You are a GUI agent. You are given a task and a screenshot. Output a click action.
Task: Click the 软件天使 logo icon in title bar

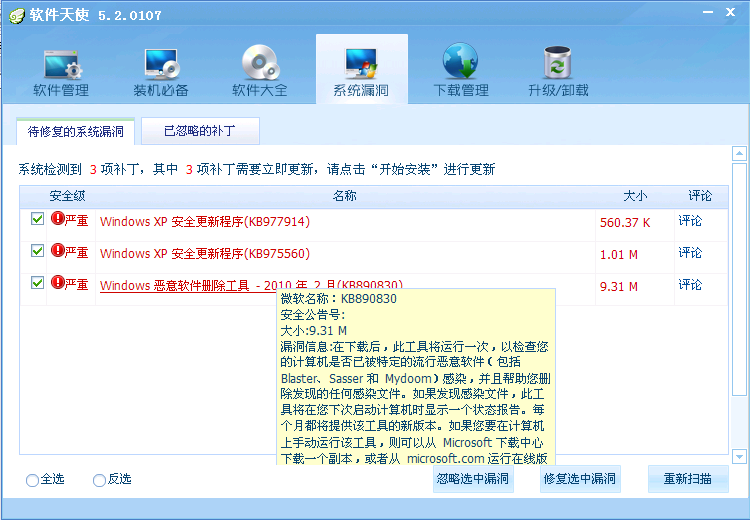17,16
